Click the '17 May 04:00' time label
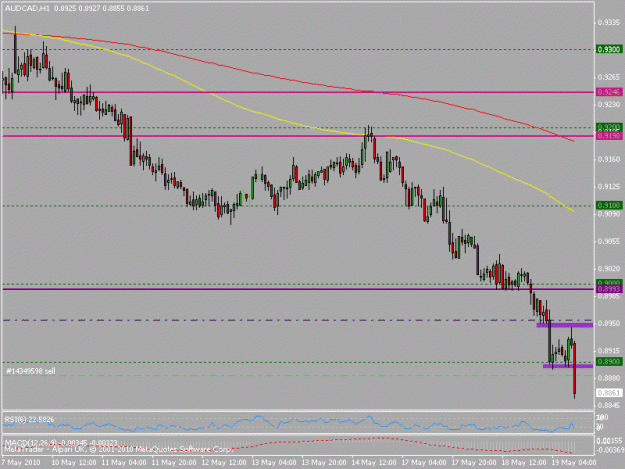Viewport: 625px width, 469px height. pos(424,462)
